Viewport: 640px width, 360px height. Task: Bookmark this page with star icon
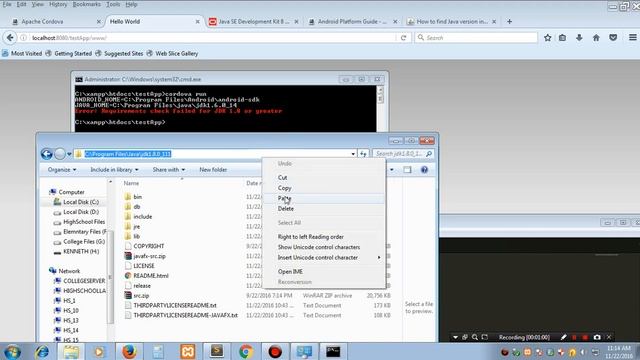[547, 38]
